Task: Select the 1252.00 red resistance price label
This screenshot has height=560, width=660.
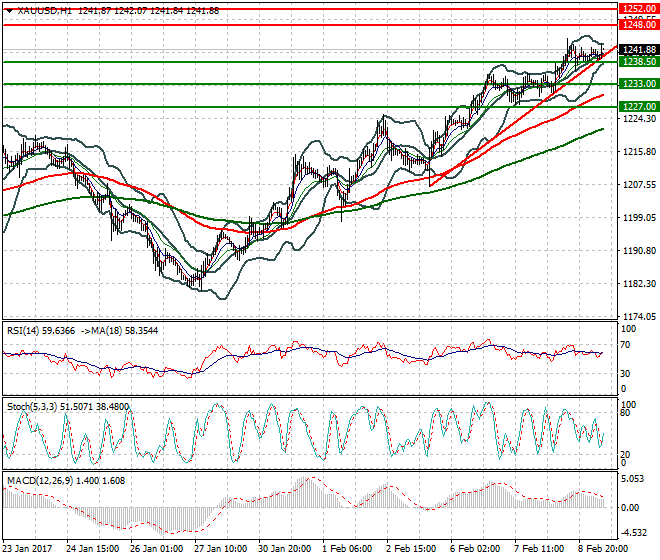Action: tap(639, 9)
